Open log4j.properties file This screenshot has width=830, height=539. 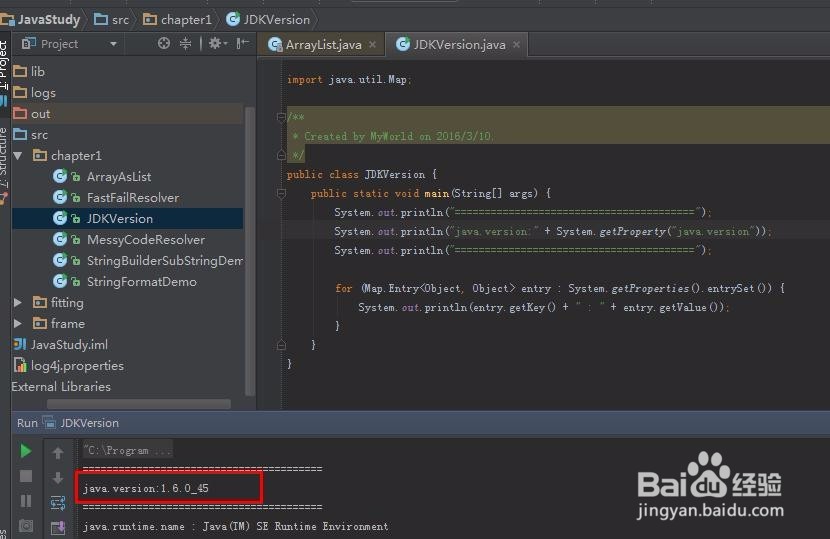[68, 365]
